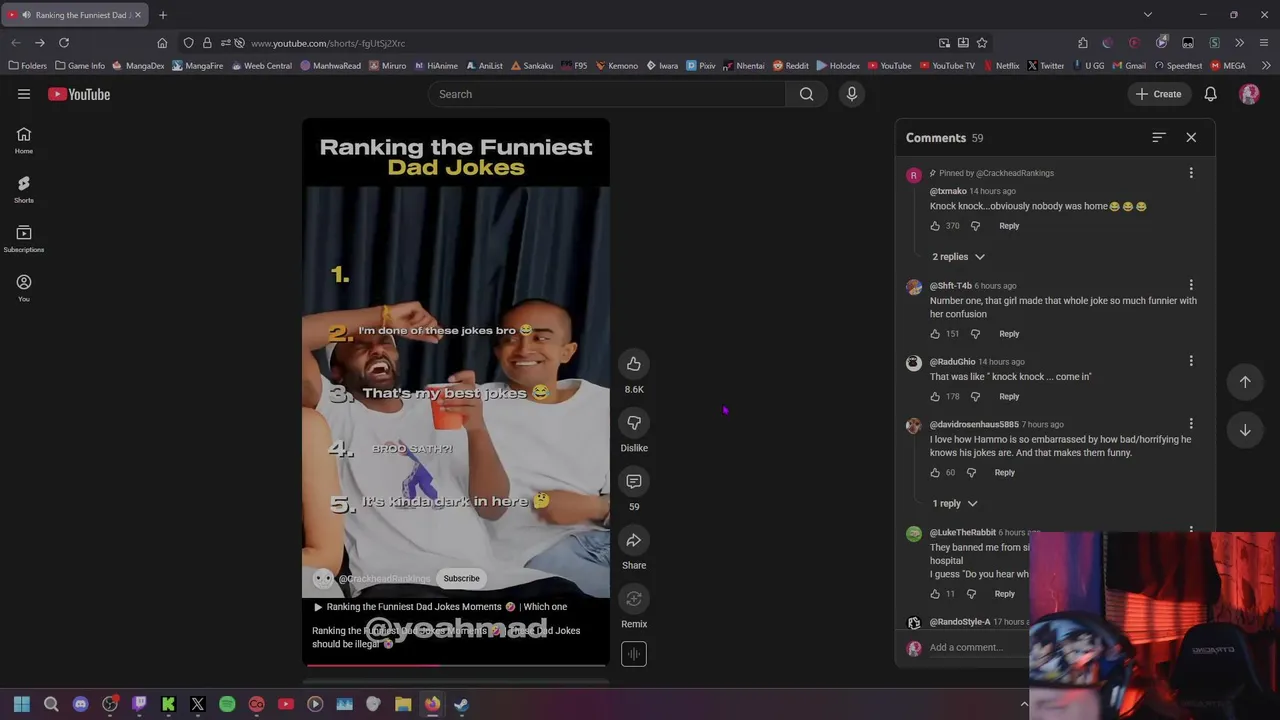Screen dimensions: 1280x720
Task: Dislike @RaduGhio's come in comment
Action: coord(975,397)
